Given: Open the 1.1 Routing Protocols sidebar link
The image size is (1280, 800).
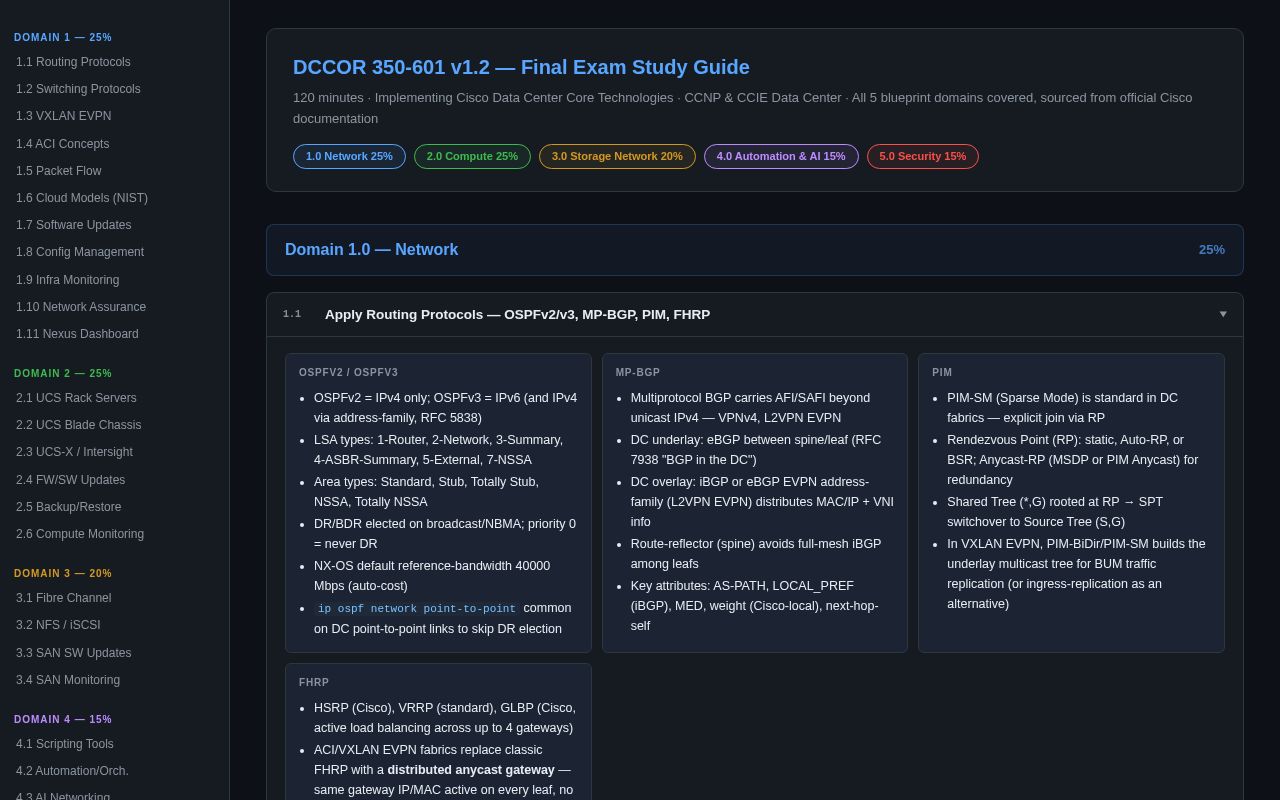Looking at the screenshot, I should (73, 62).
